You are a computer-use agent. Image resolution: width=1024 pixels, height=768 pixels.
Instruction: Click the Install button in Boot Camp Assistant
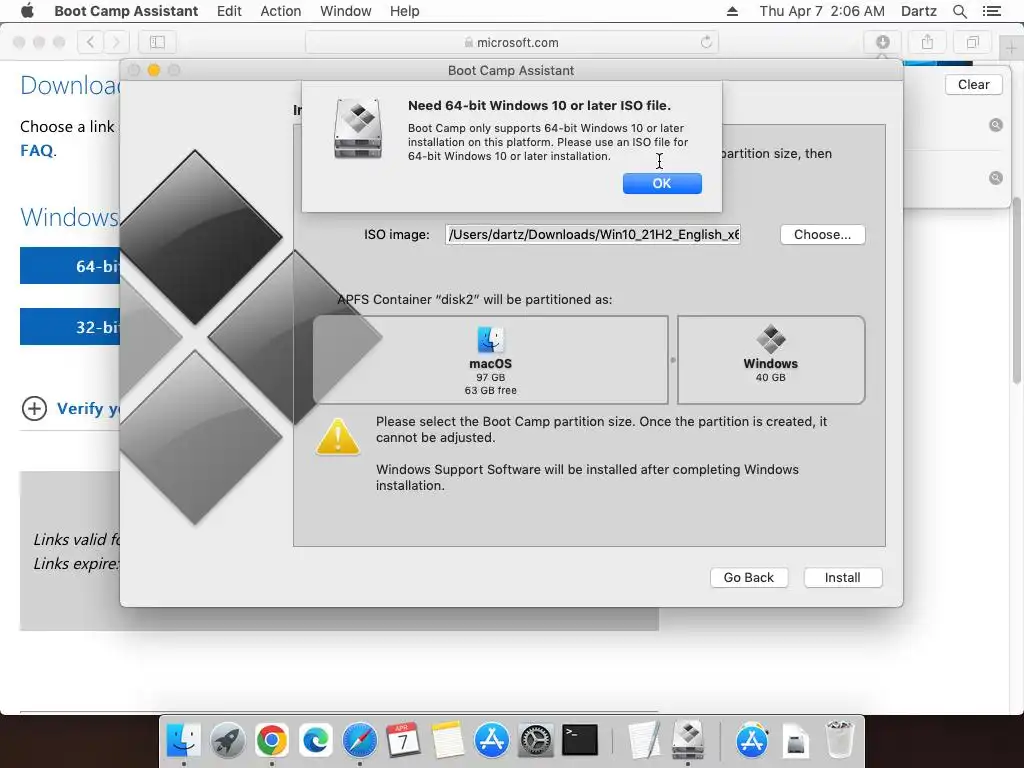(842, 577)
